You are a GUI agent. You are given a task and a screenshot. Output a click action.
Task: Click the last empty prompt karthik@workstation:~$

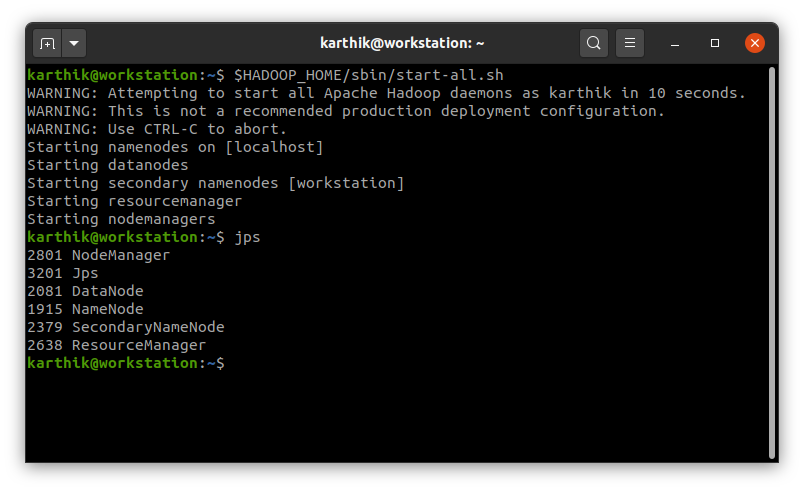[x=126, y=363]
